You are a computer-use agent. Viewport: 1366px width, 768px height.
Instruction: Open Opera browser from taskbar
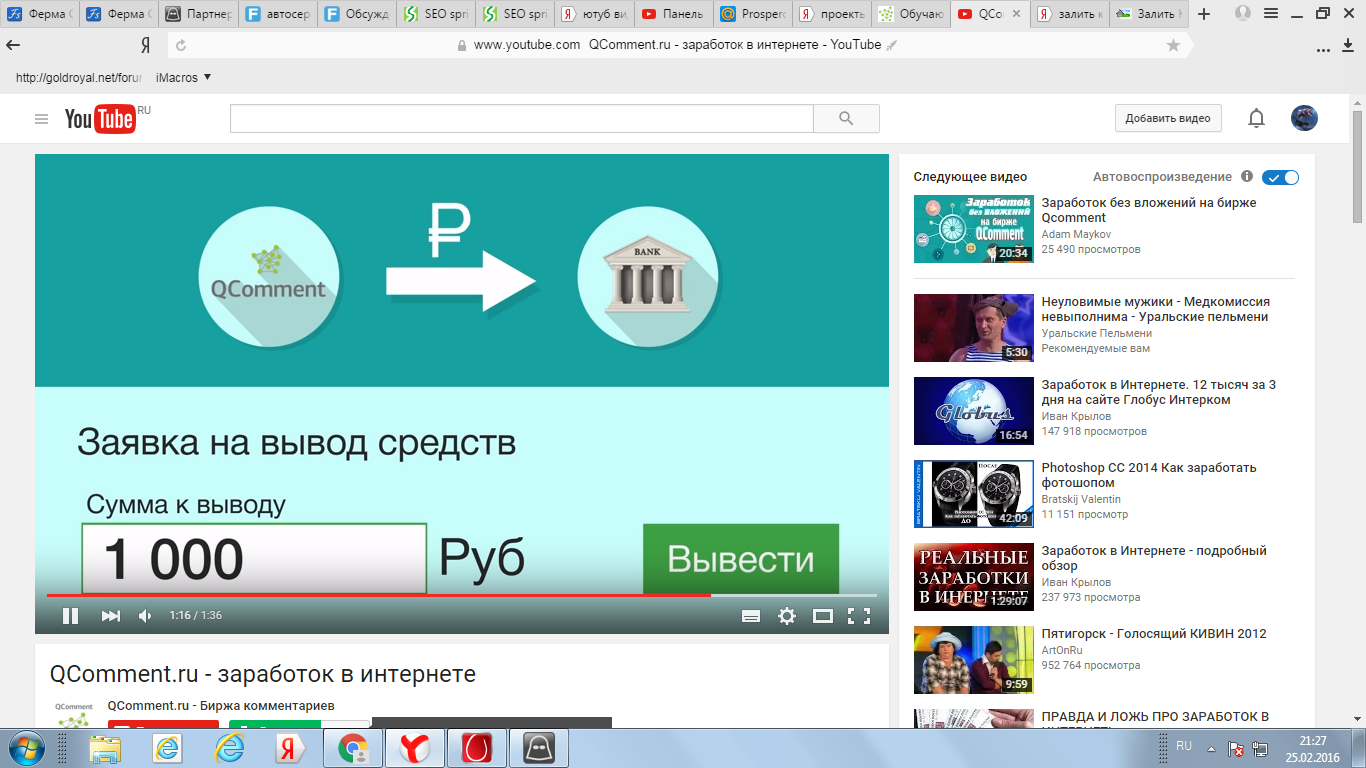click(x=477, y=747)
